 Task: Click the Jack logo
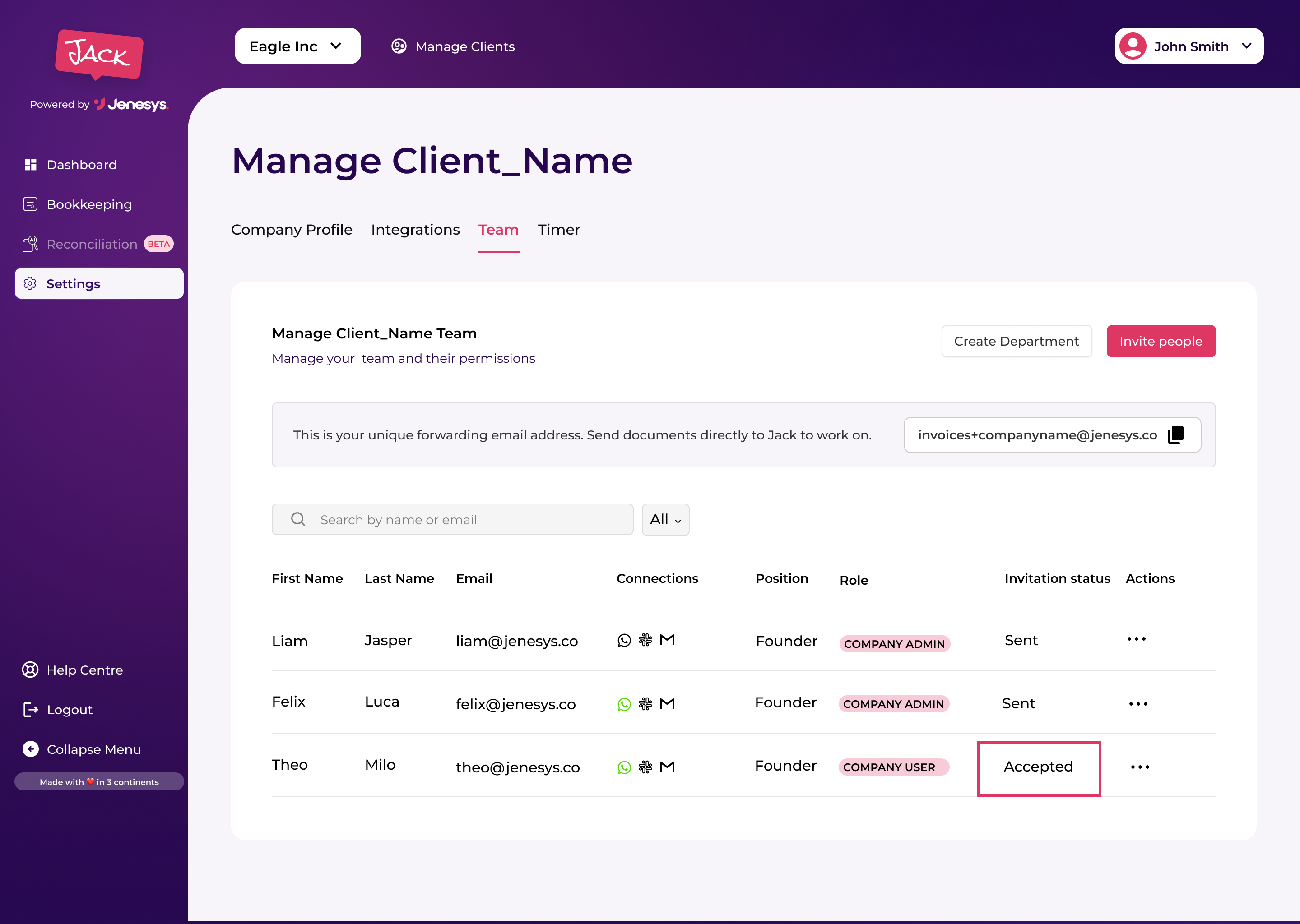pyautogui.click(x=99, y=55)
